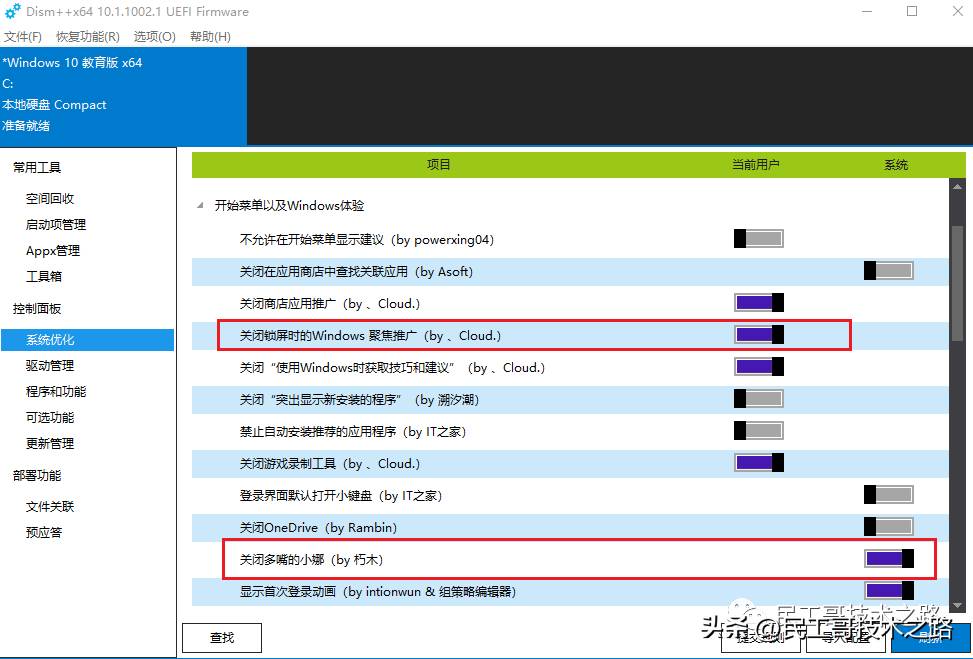This screenshot has width=973, height=659.
Task: Toggle 关闭游戏录制工具 switch
Action: [x=758, y=463]
